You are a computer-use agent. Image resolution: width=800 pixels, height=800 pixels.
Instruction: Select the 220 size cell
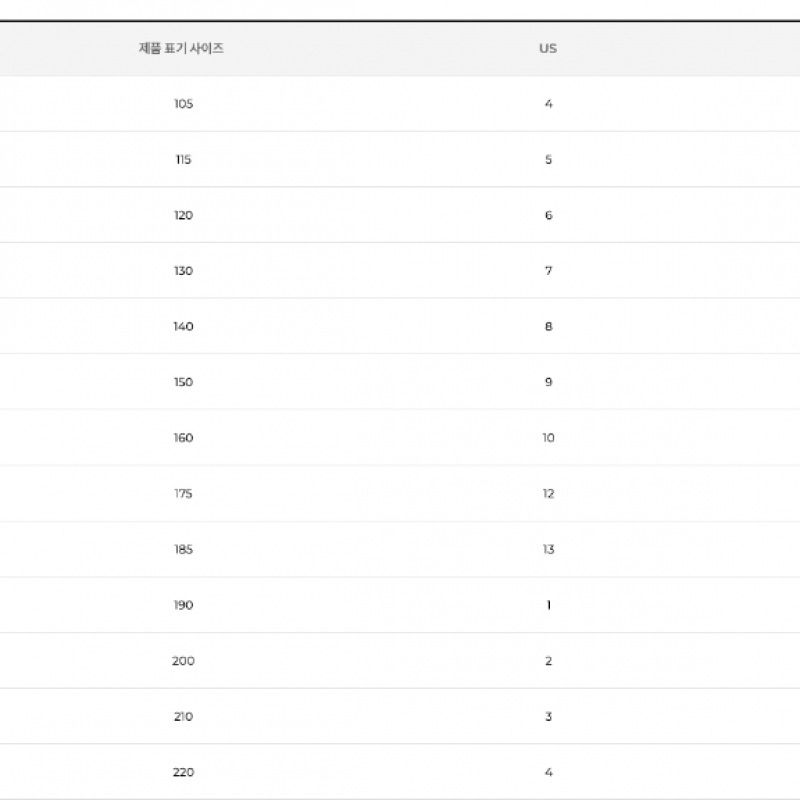click(183, 772)
